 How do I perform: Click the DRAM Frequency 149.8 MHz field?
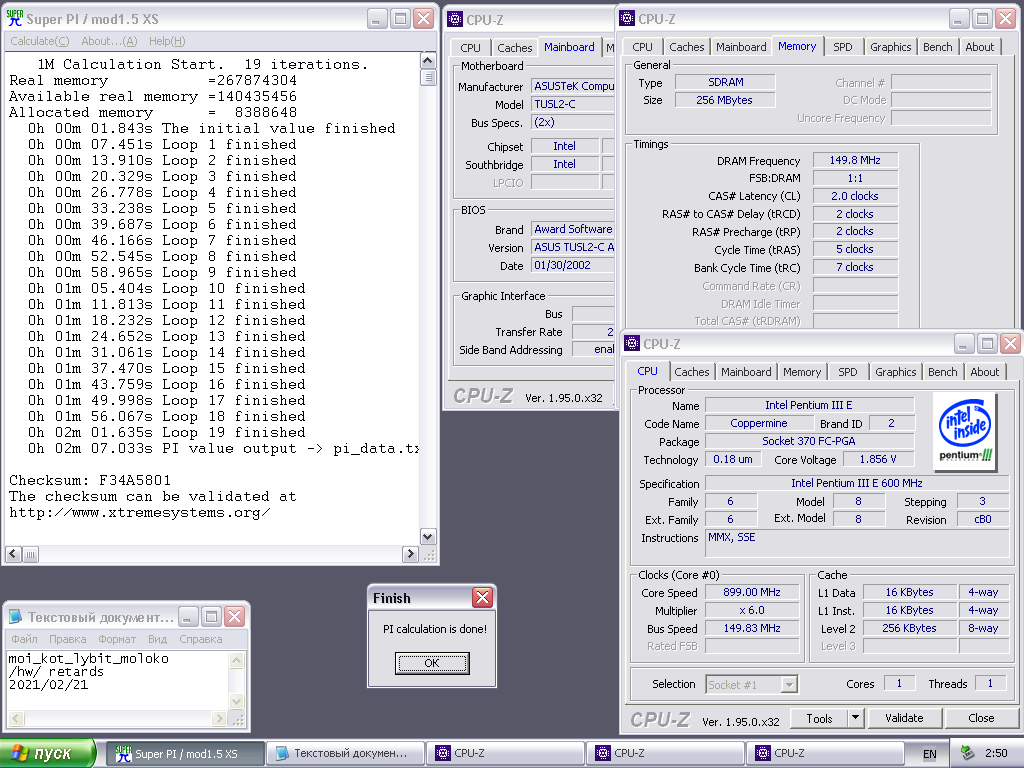pyautogui.click(x=855, y=160)
